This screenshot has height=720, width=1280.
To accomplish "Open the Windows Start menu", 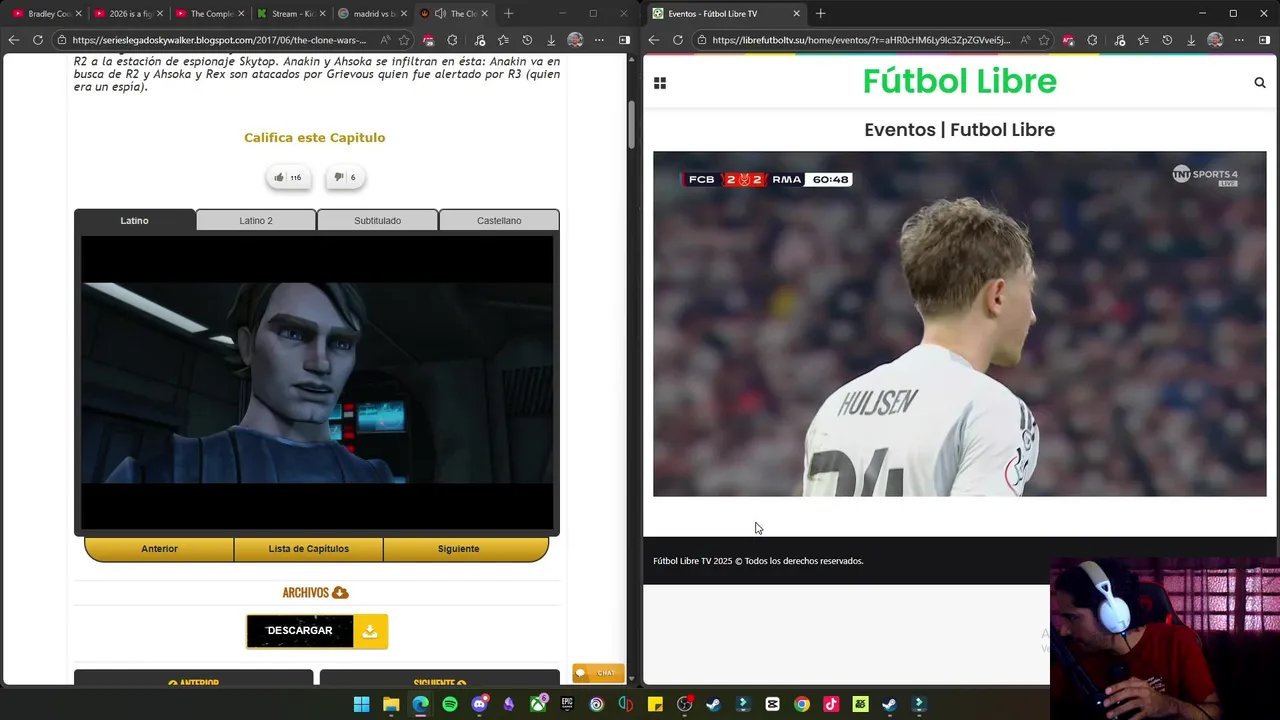I will point(361,704).
